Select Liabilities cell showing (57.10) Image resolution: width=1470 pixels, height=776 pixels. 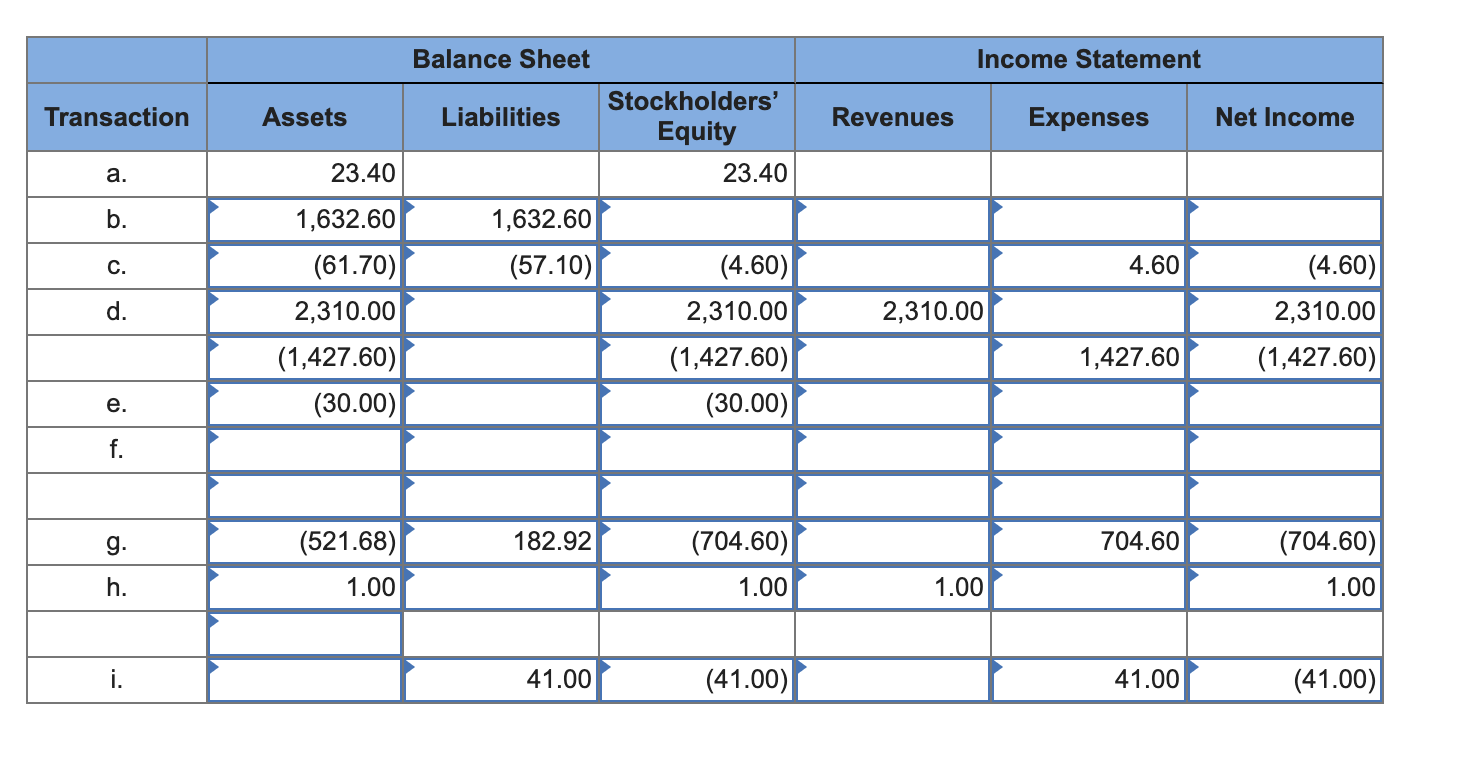pos(500,265)
